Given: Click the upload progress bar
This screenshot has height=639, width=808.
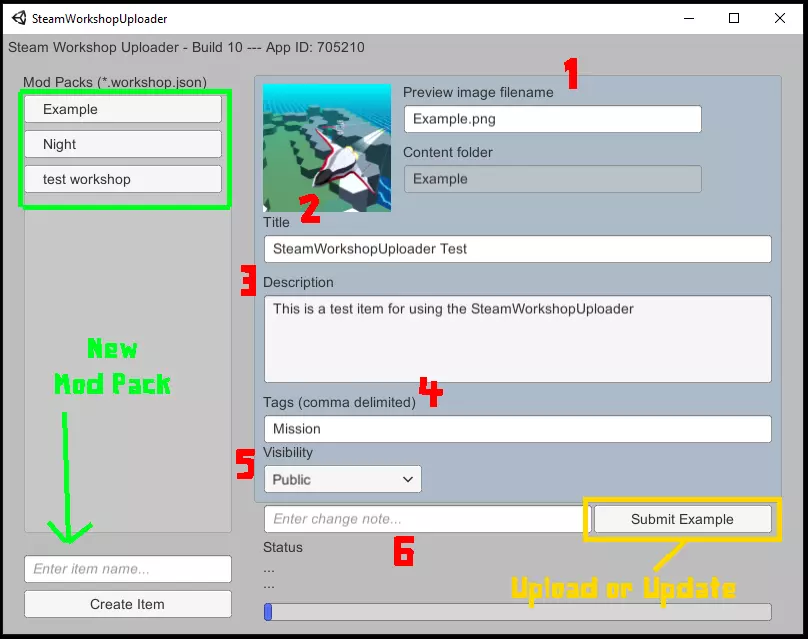Looking at the screenshot, I should (517, 612).
